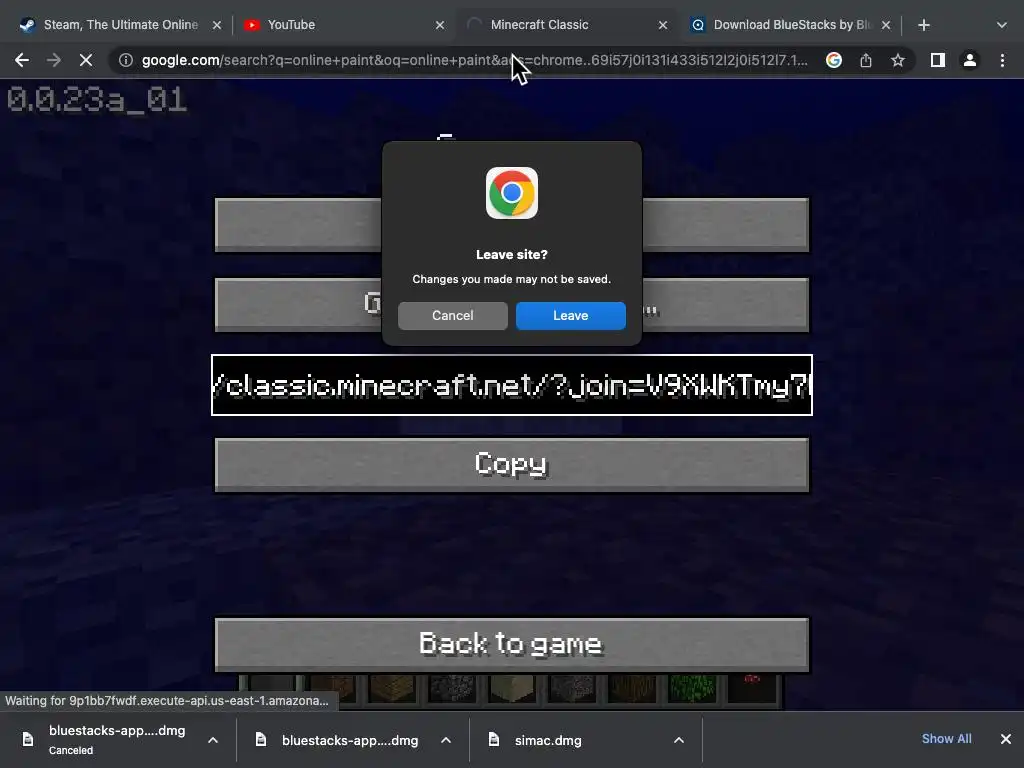Close the Minecraft Classic tab
The width and height of the screenshot is (1024, 768).
click(663, 25)
